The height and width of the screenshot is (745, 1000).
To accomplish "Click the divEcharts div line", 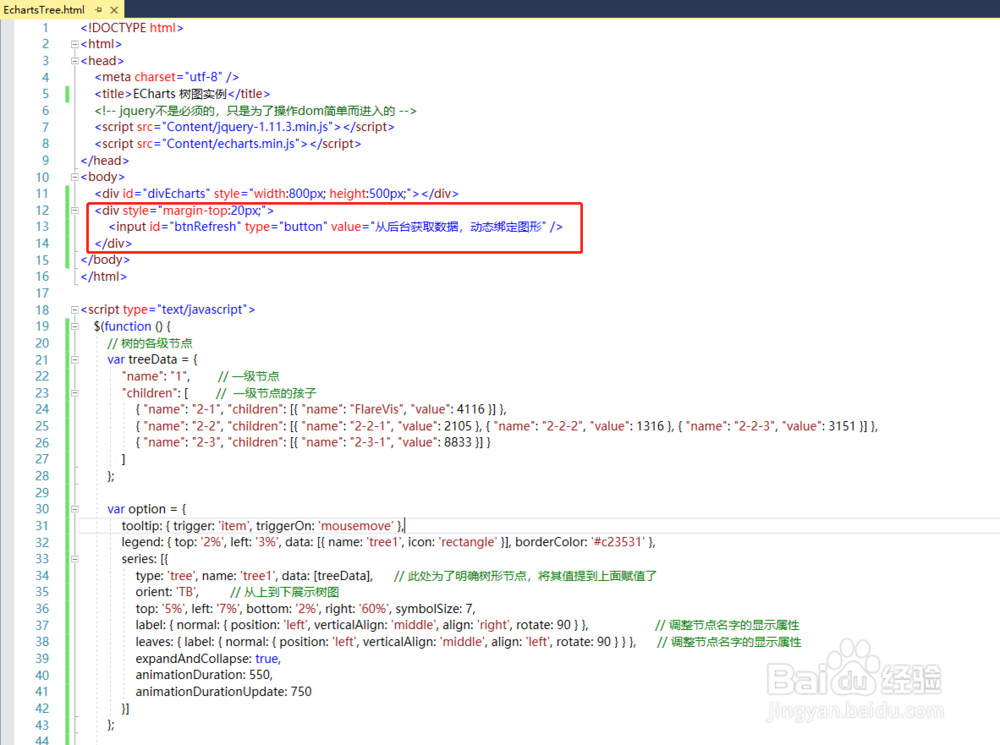I will coord(276,193).
